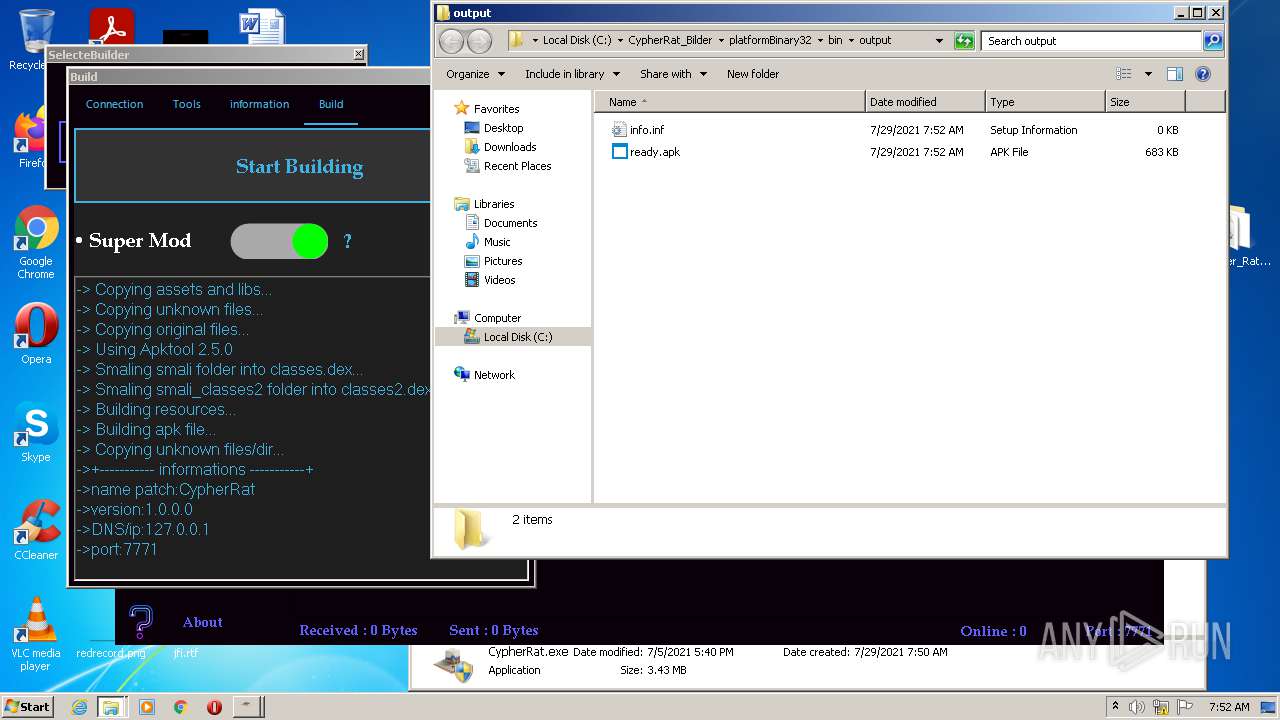Click the question mark icon beside About
This screenshot has width=1280, height=720.
coord(141,621)
